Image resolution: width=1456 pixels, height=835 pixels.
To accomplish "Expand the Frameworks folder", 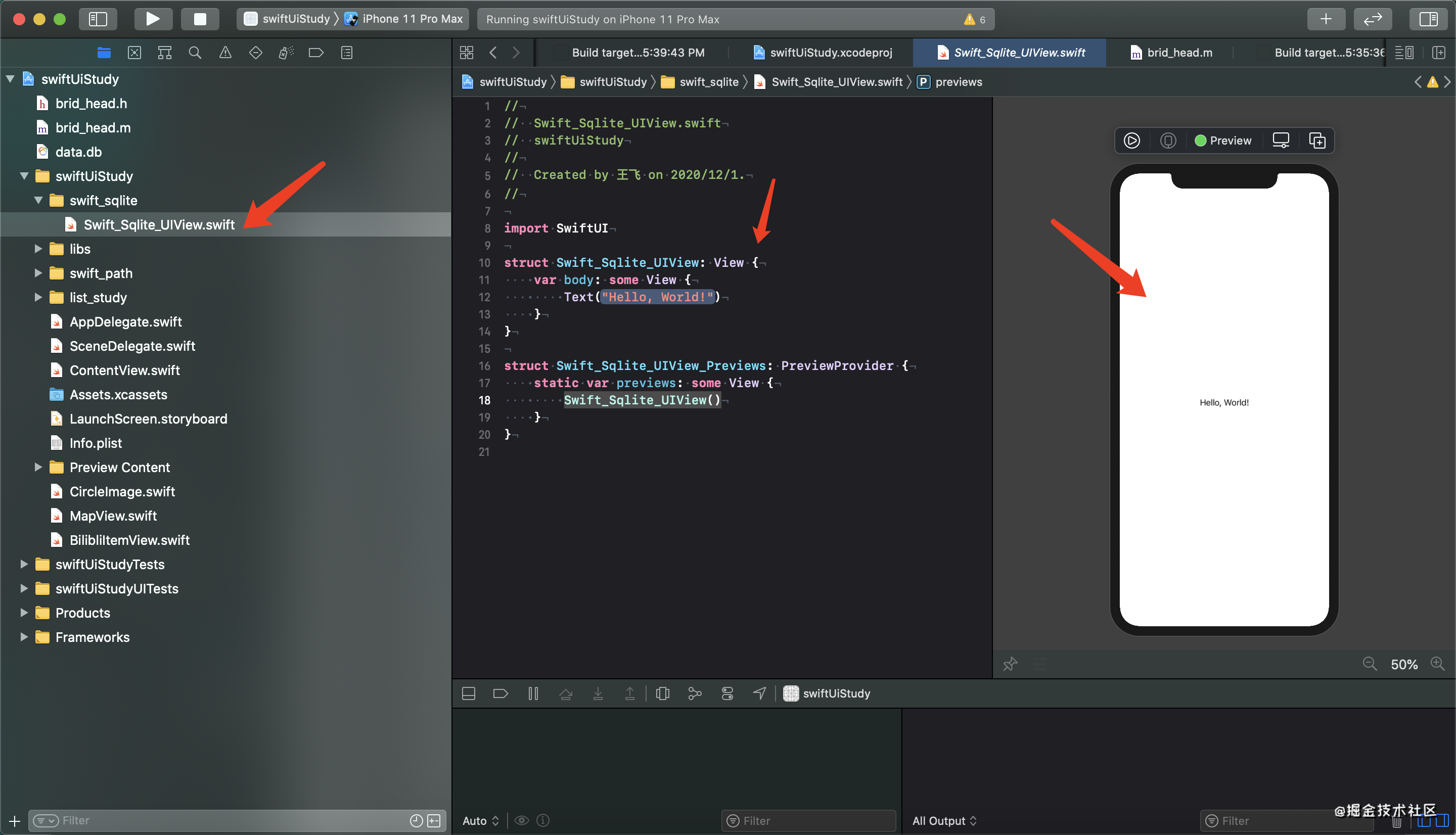I will coord(24,637).
